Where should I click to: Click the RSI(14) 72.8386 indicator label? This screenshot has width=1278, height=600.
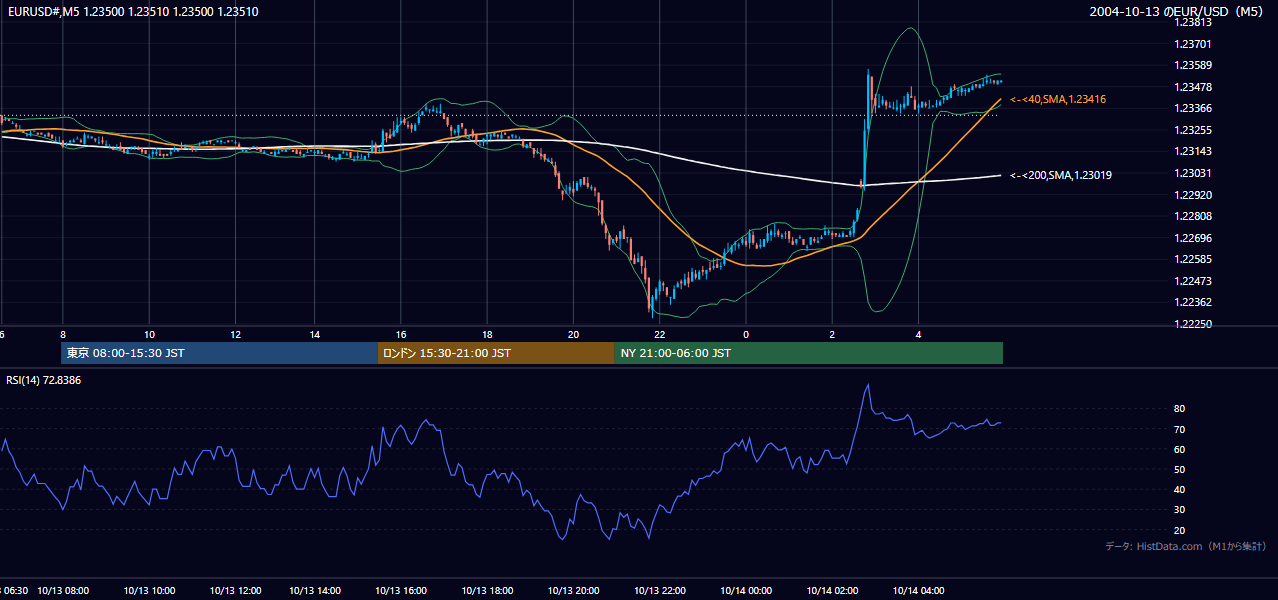(43, 380)
